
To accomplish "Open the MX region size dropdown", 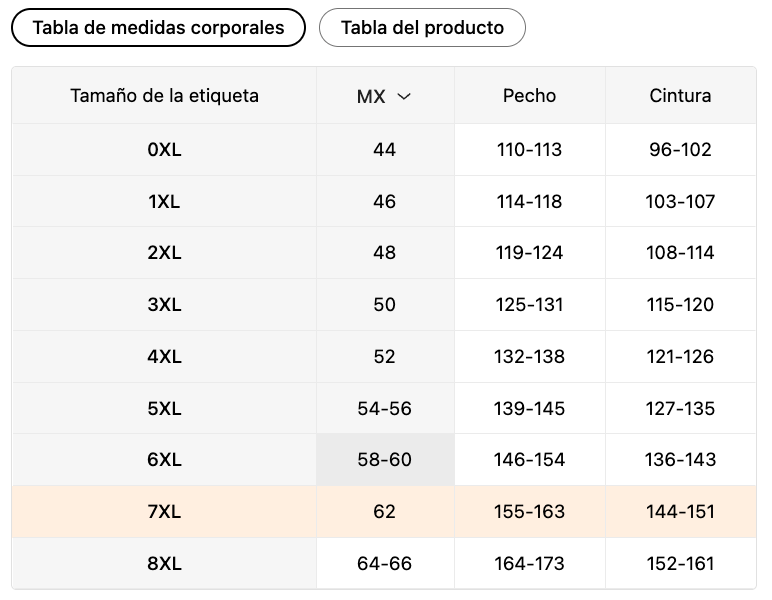I will (x=384, y=96).
